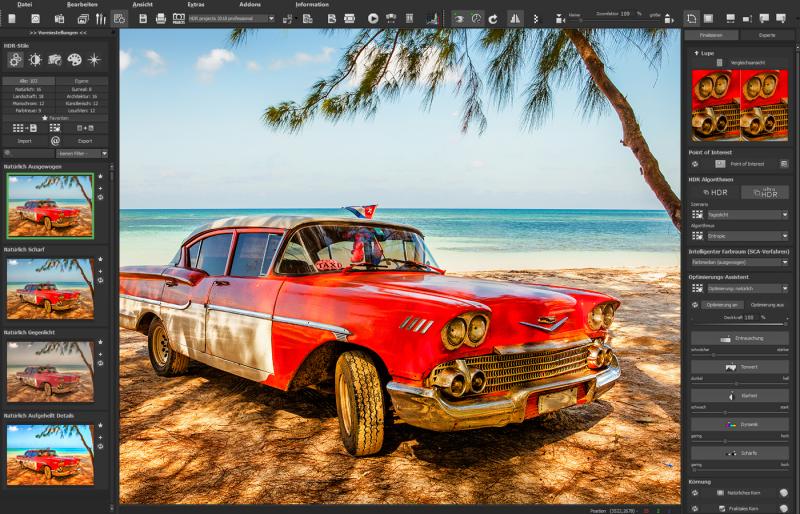Turn on optimization with 'Optimierung an'
Viewport: 800px width, 514px height.
(720, 304)
